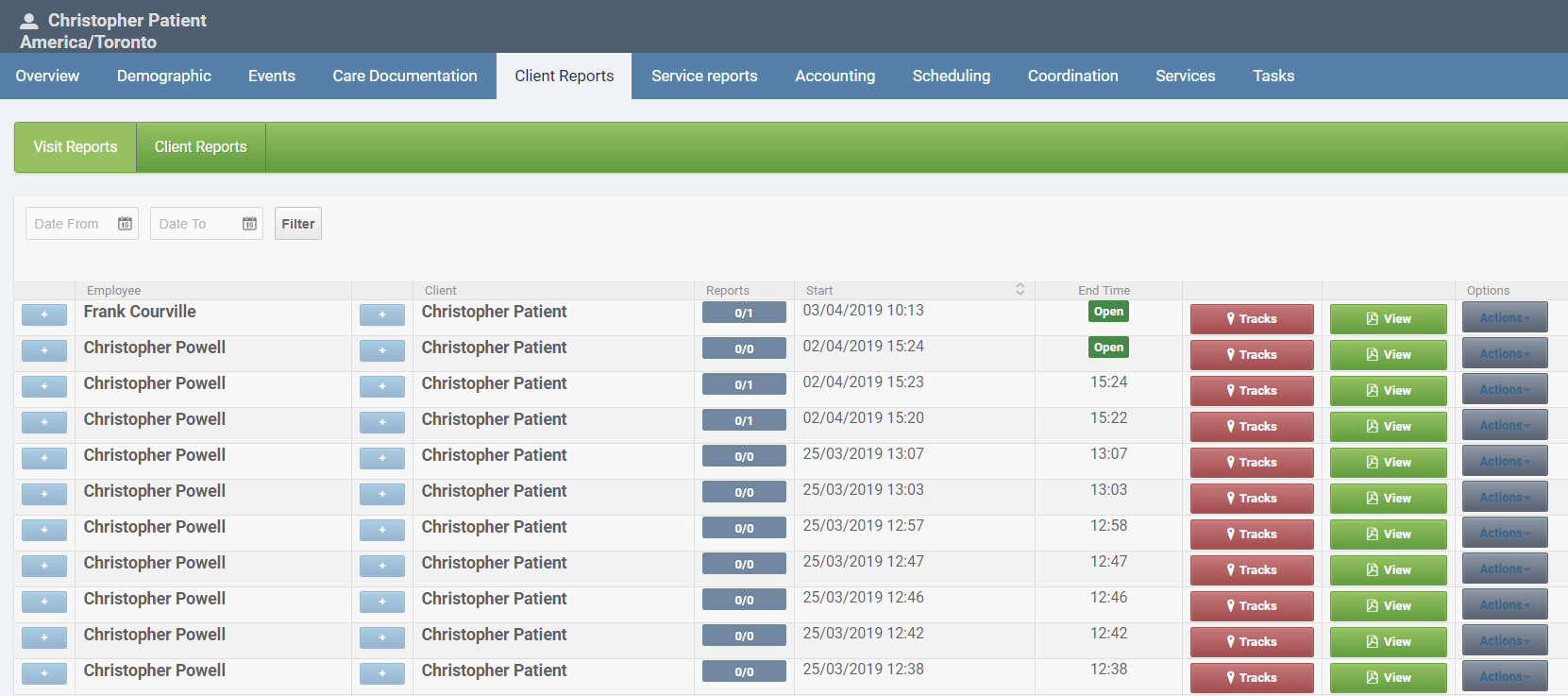Open the Actions dropdown for the 02/04/2019 15:20 visit
1568x696 pixels.
[x=1504, y=425]
